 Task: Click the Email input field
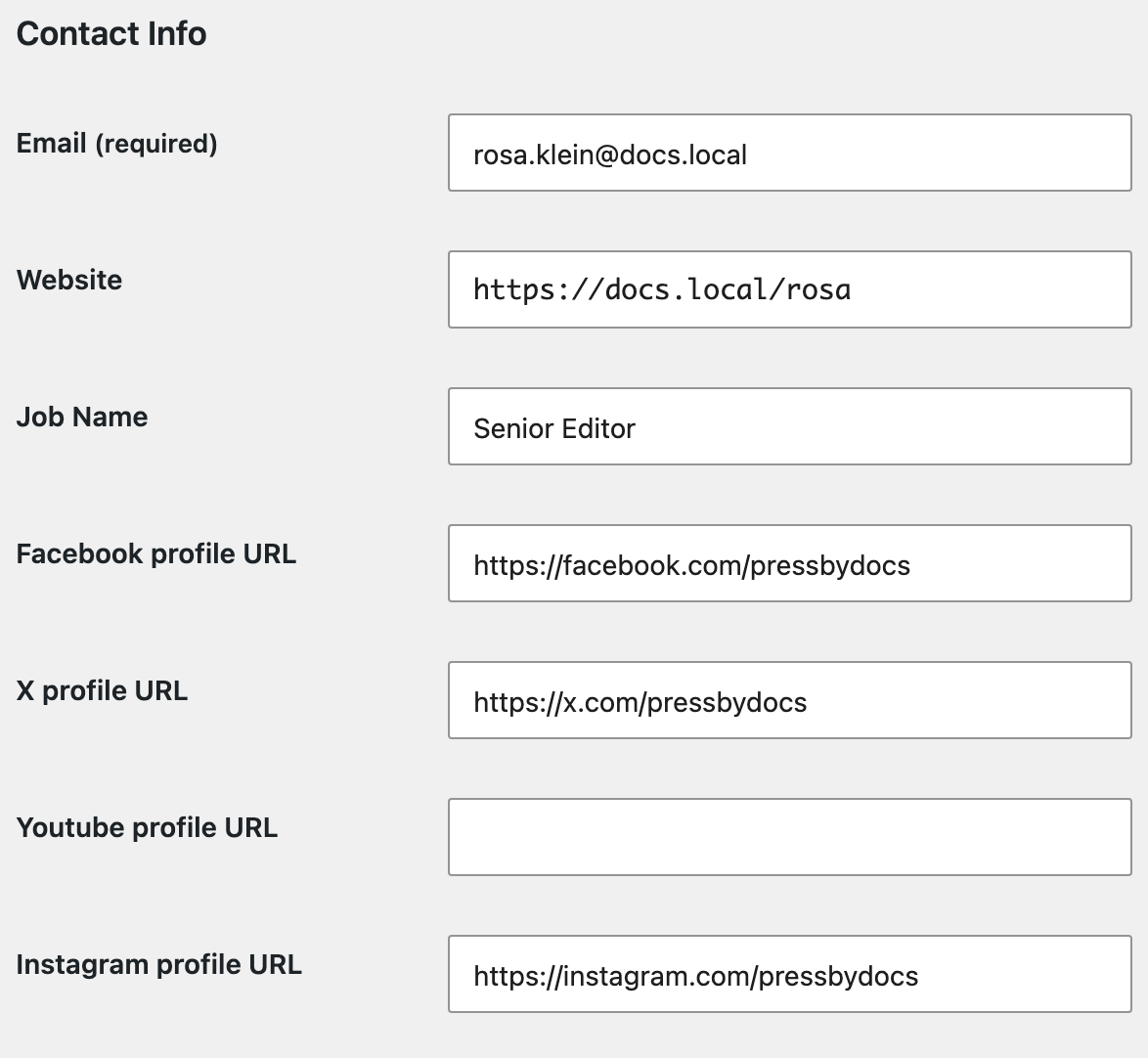pyautogui.click(x=790, y=153)
